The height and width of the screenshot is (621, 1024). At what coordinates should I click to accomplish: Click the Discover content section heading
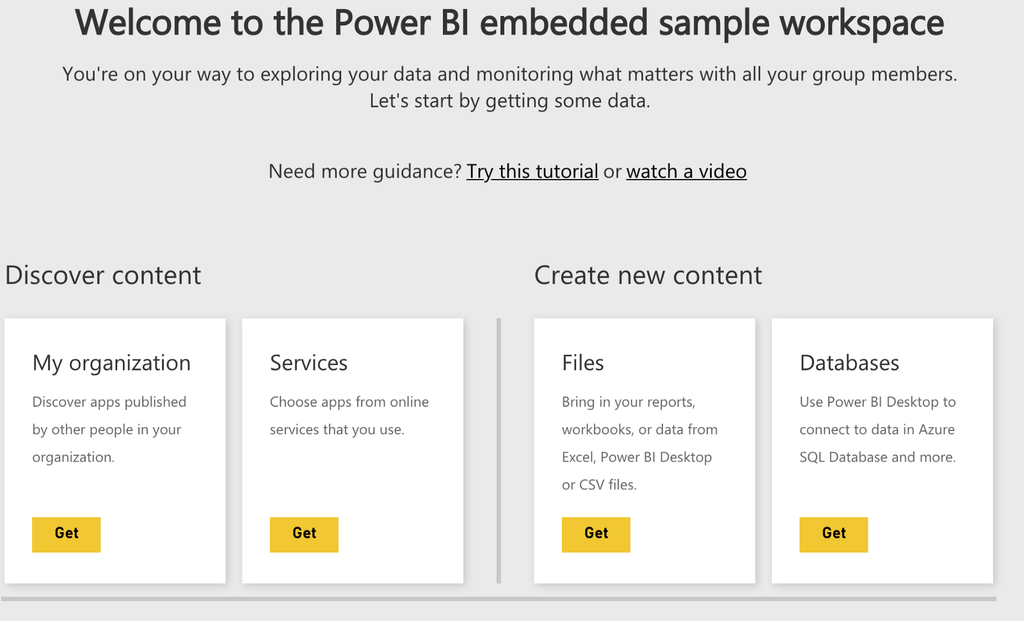[103, 275]
